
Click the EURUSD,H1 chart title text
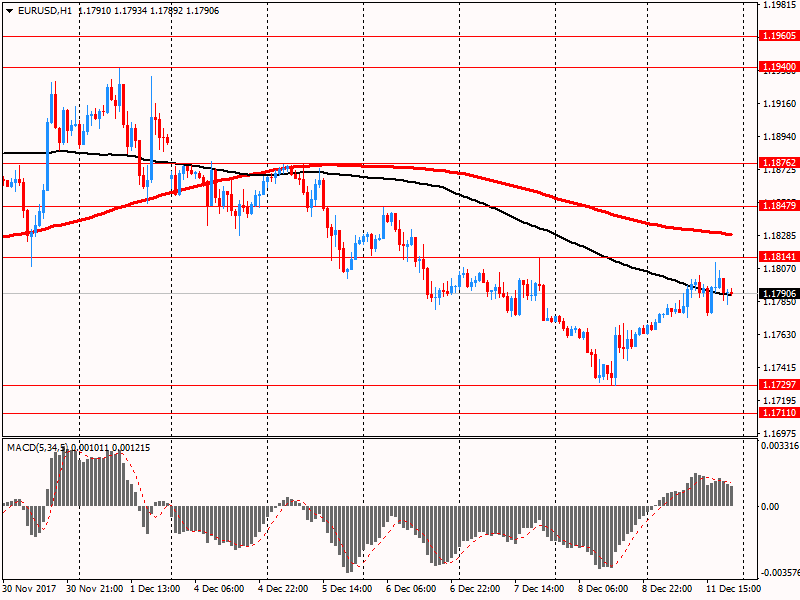45,11
